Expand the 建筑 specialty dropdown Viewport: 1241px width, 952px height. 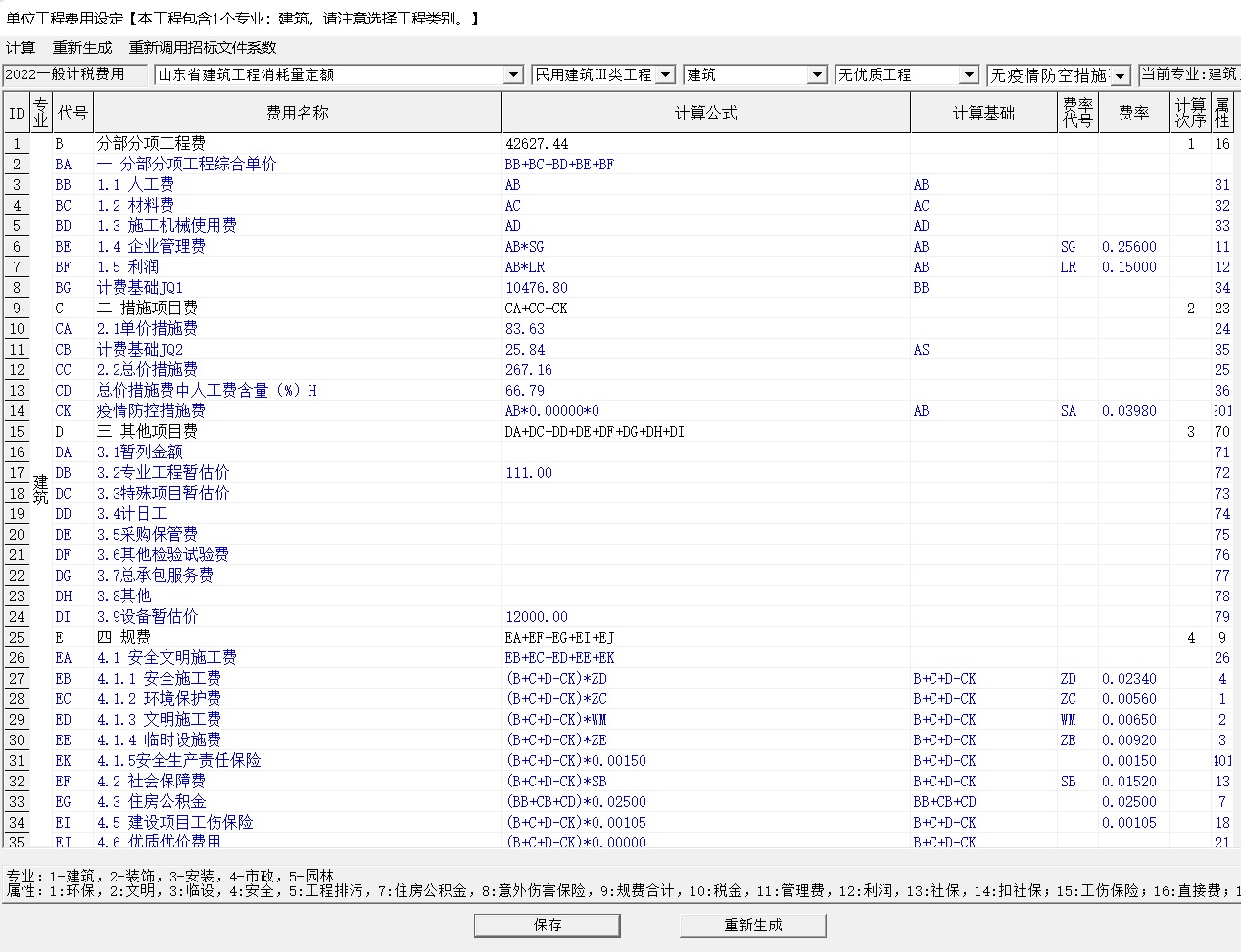(x=818, y=74)
